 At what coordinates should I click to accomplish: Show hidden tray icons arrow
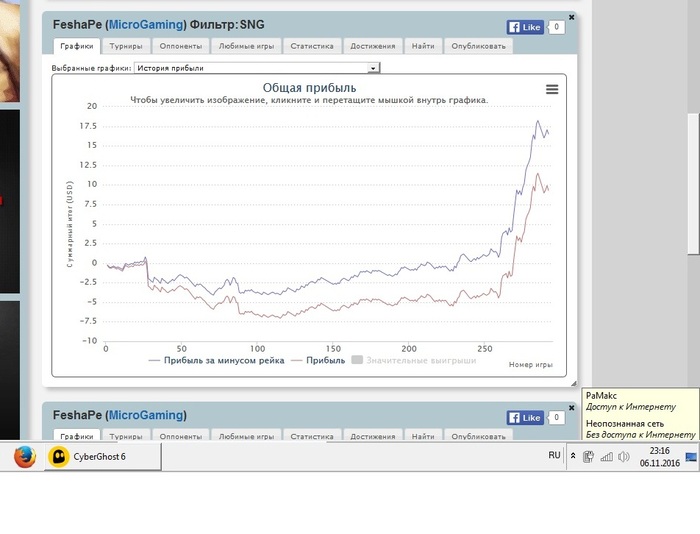click(573, 456)
